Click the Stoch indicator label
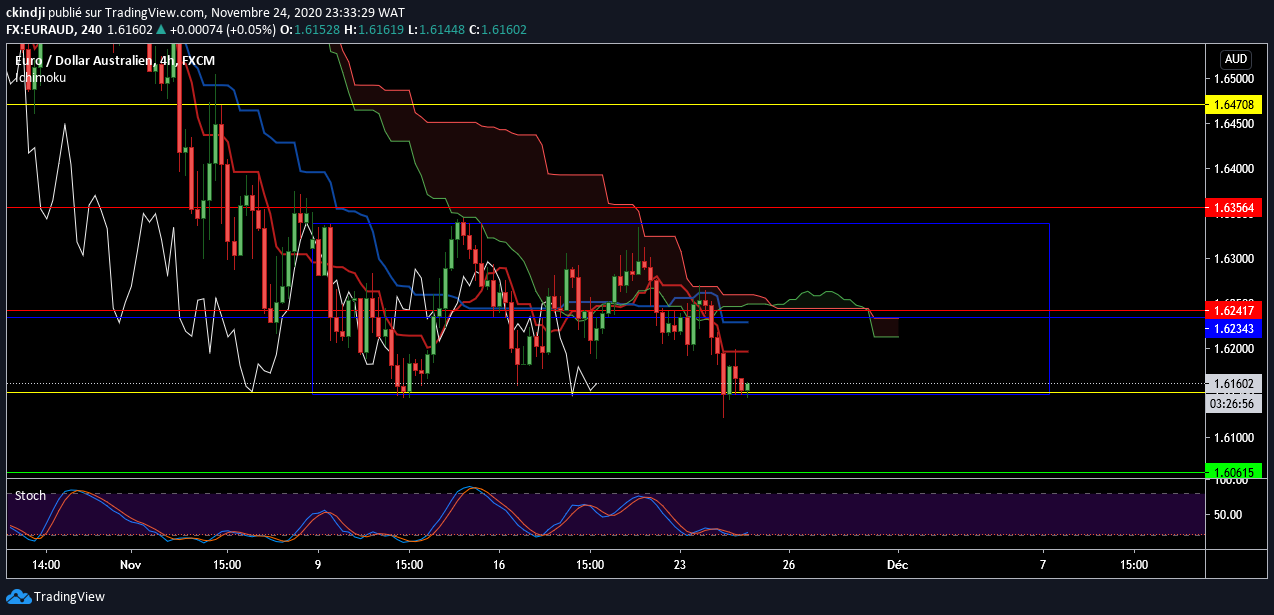 (x=30, y=495)
